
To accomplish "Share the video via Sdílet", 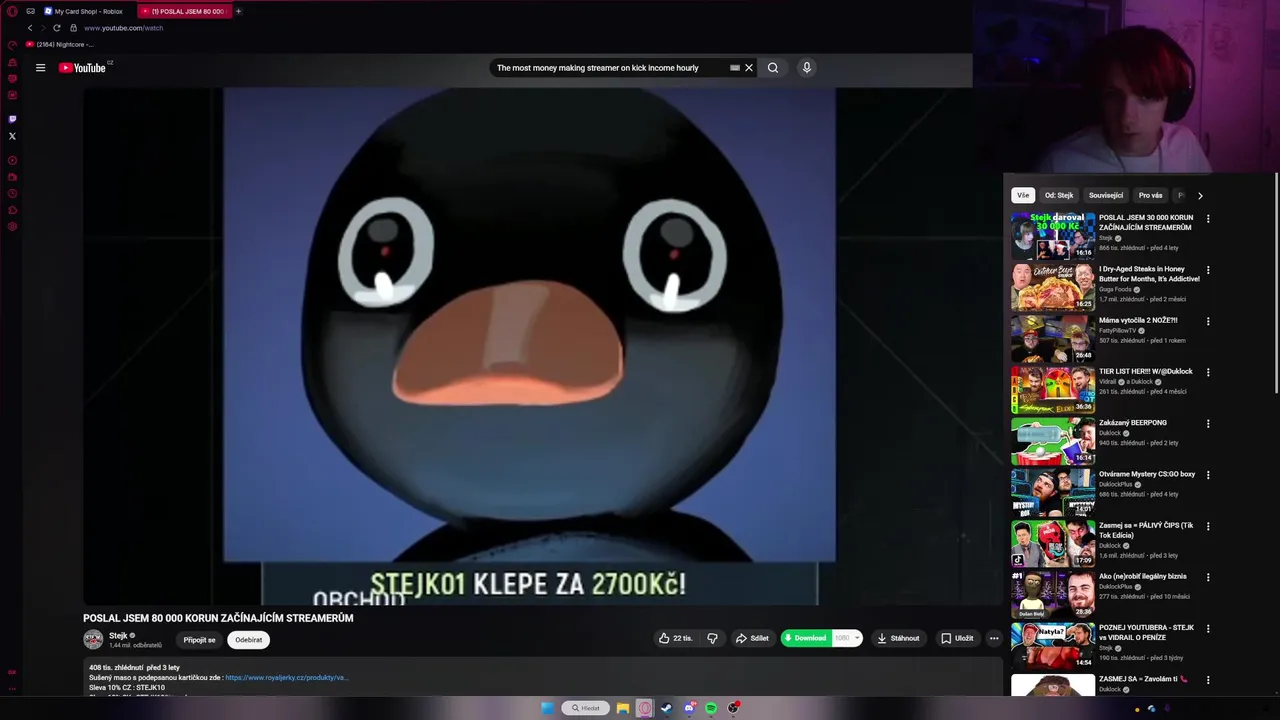I will click(x=752, y=638).
